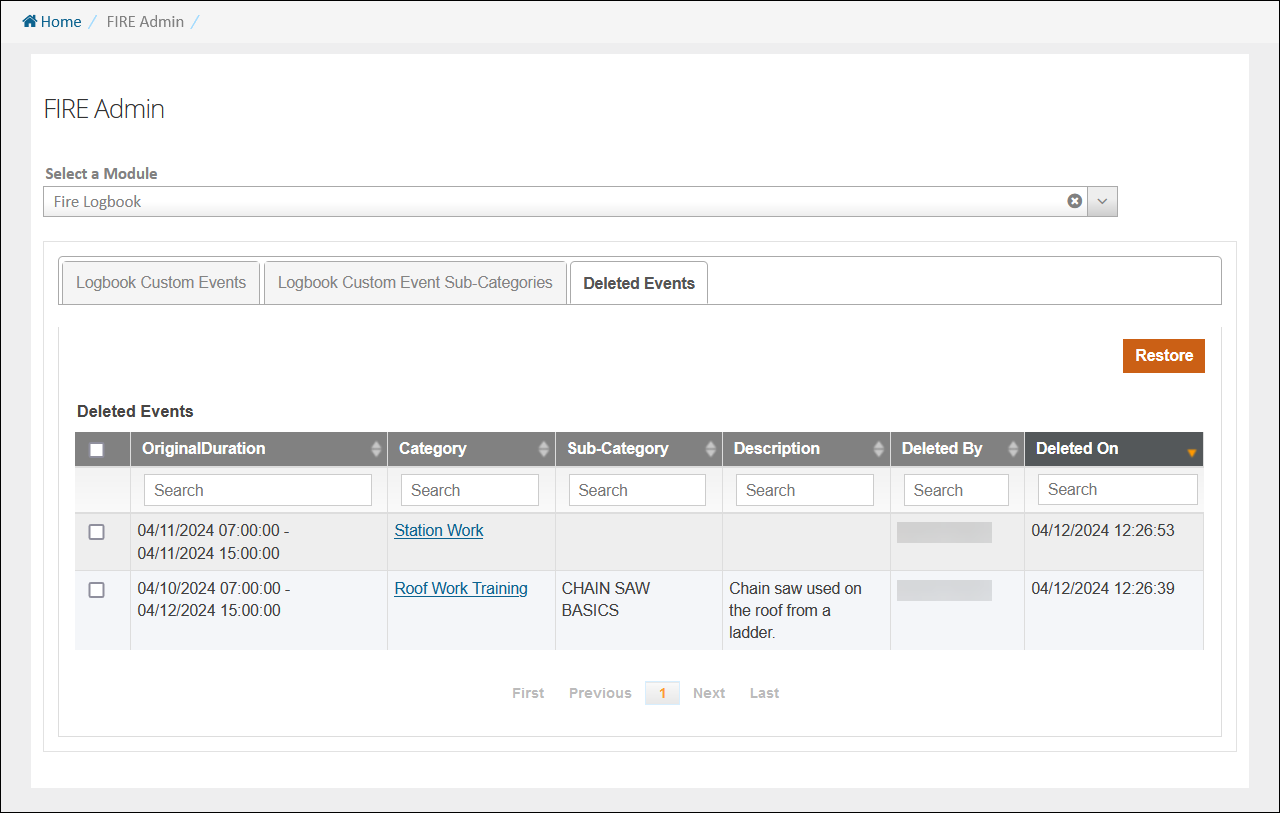
Task: Sort by OriginalDuration column arrows
Action: (376, 449)
